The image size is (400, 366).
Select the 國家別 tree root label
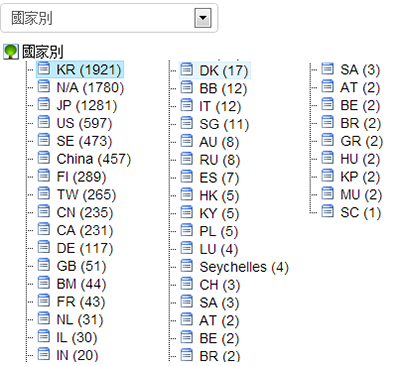click(x=43, y=52)
